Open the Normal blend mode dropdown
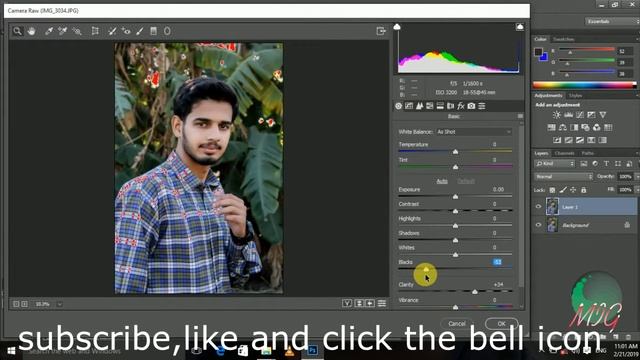 pos(563,177)
